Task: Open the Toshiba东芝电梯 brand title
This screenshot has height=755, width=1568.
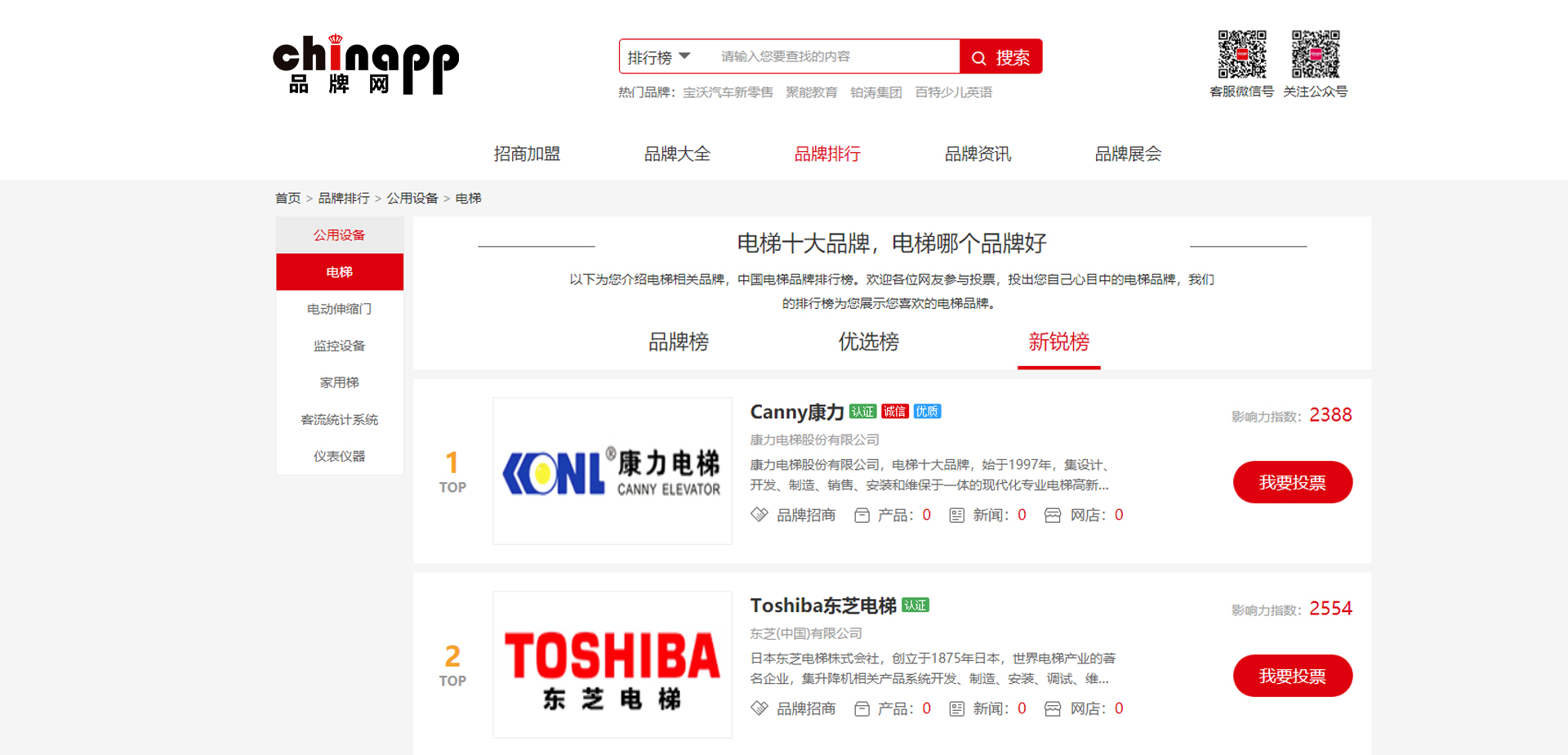Action: (x=823, y=605)
